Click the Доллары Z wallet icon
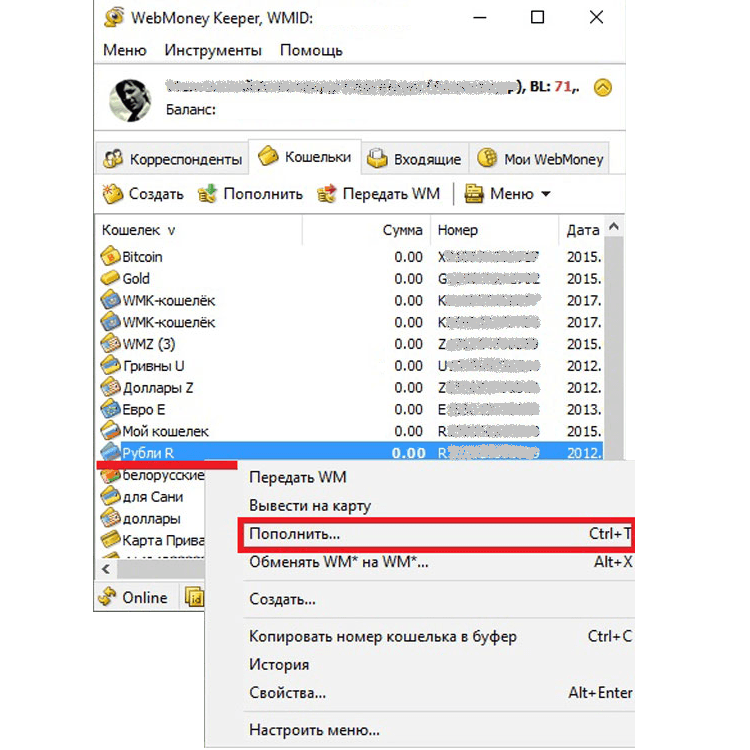 pyautogui.click(x=110, y=387)
